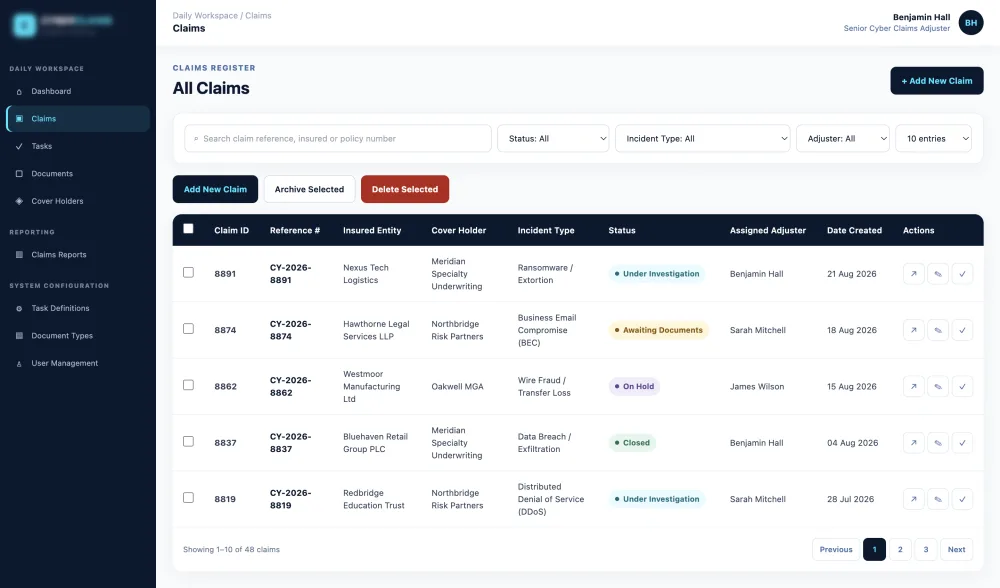1000x588 pixels.
Task: Toggle the select-all claims checkbox
Action: 188,228
